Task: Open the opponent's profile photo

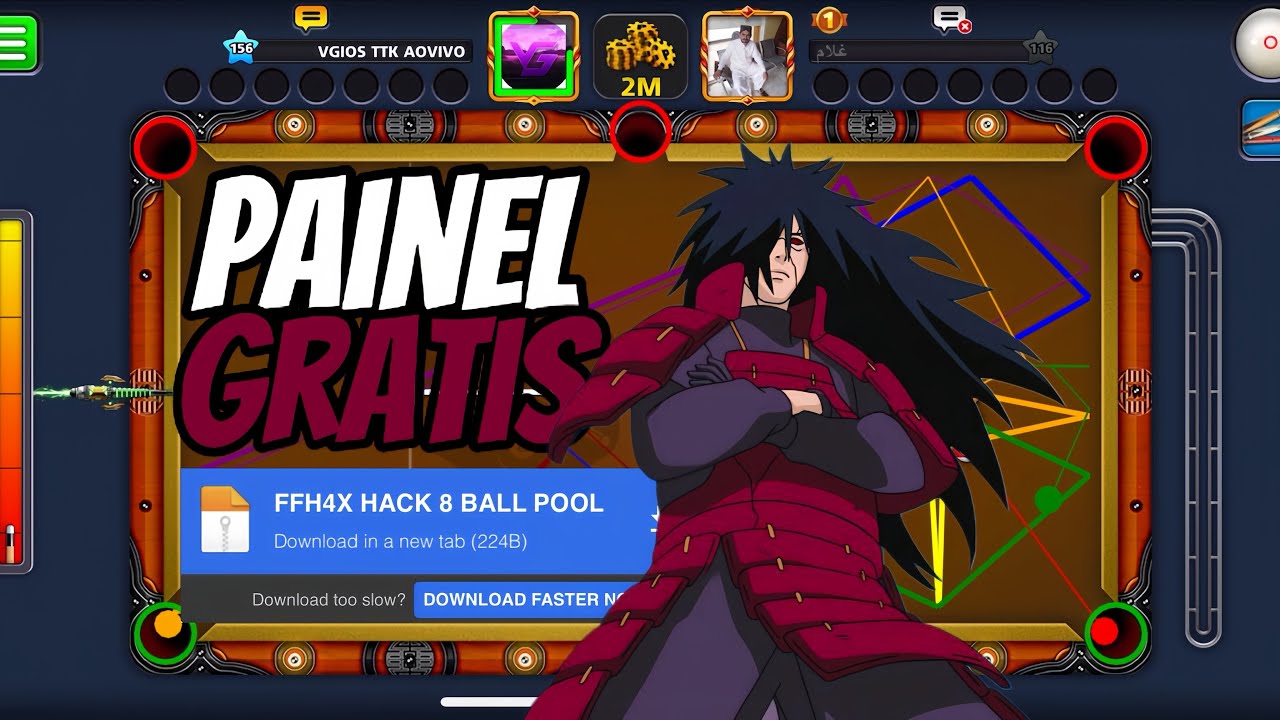Action: pyautogui.click(x=747, y=55)
